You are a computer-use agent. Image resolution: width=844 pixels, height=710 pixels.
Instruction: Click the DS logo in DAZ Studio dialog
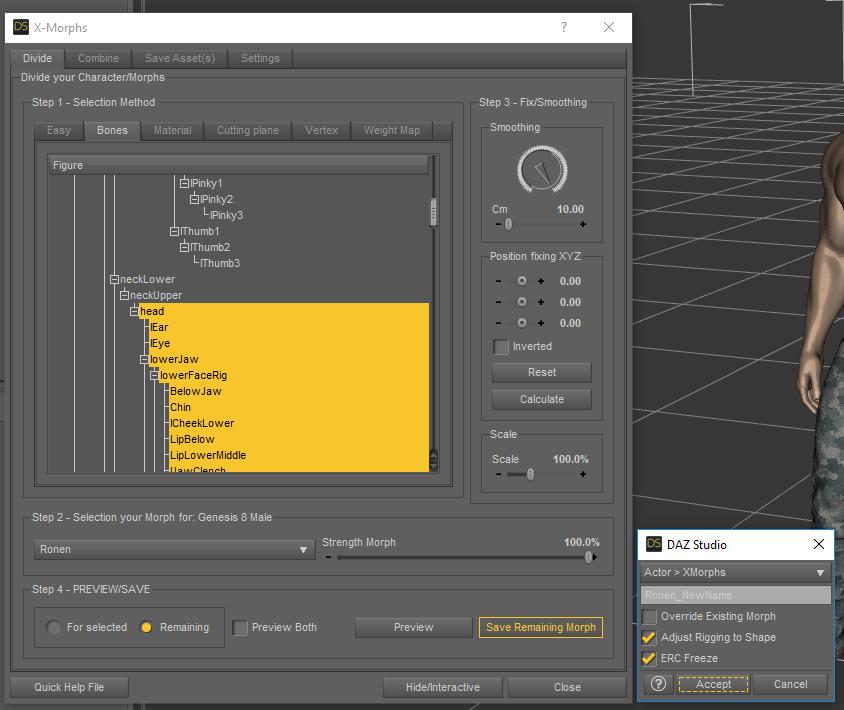tap(653, 544)
